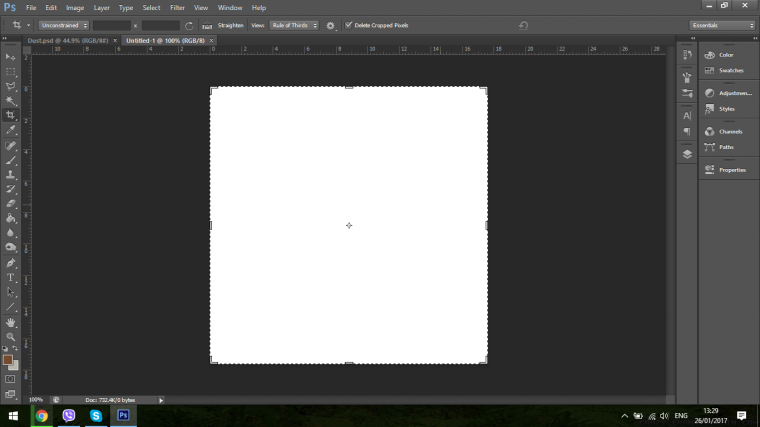Screen dimensions: 760x427
Task: Click the 100% zoom level field
Action: pos(36,400)
